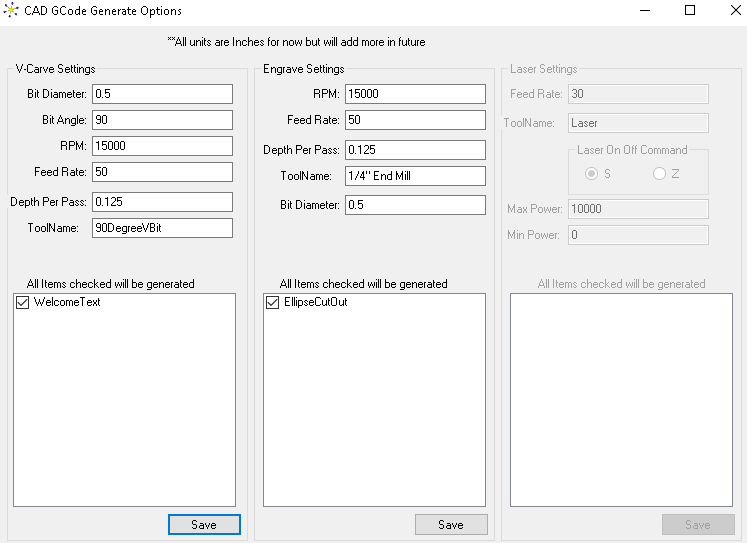Click the V-Carve Bit Angle field
747x543 pixels.
[162, 120]
